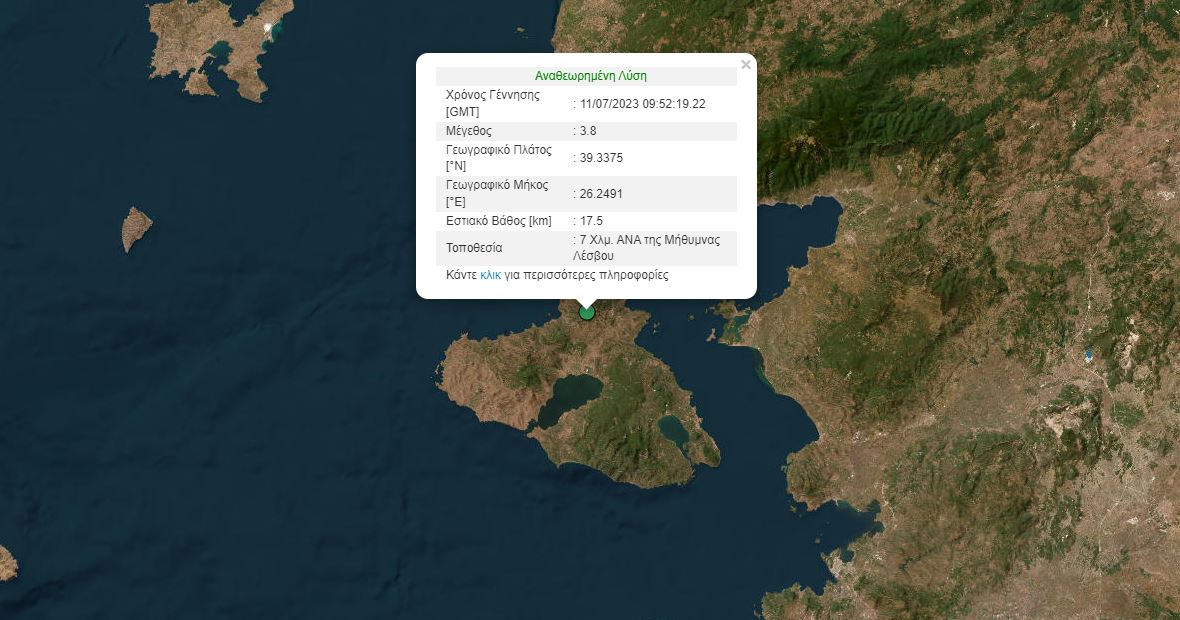Select the latitude value 39.3375
This screenshot has width=1180, height=620.
coord(601,158)
